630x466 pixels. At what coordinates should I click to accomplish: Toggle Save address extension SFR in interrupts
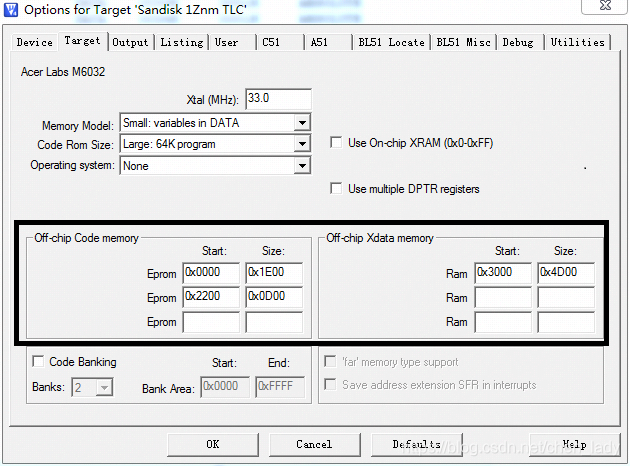pos(330,384)
